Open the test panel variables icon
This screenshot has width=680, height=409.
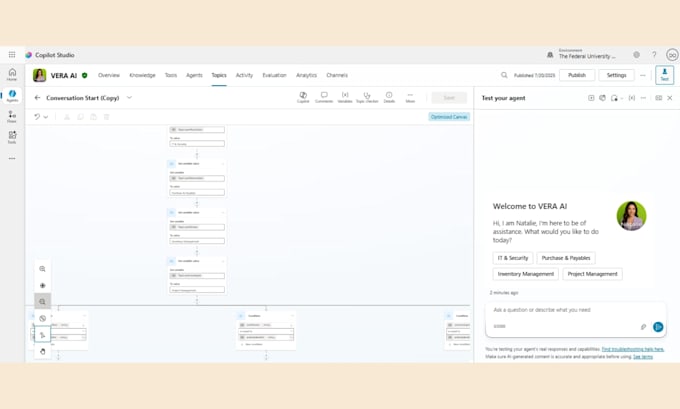(631, 98)
